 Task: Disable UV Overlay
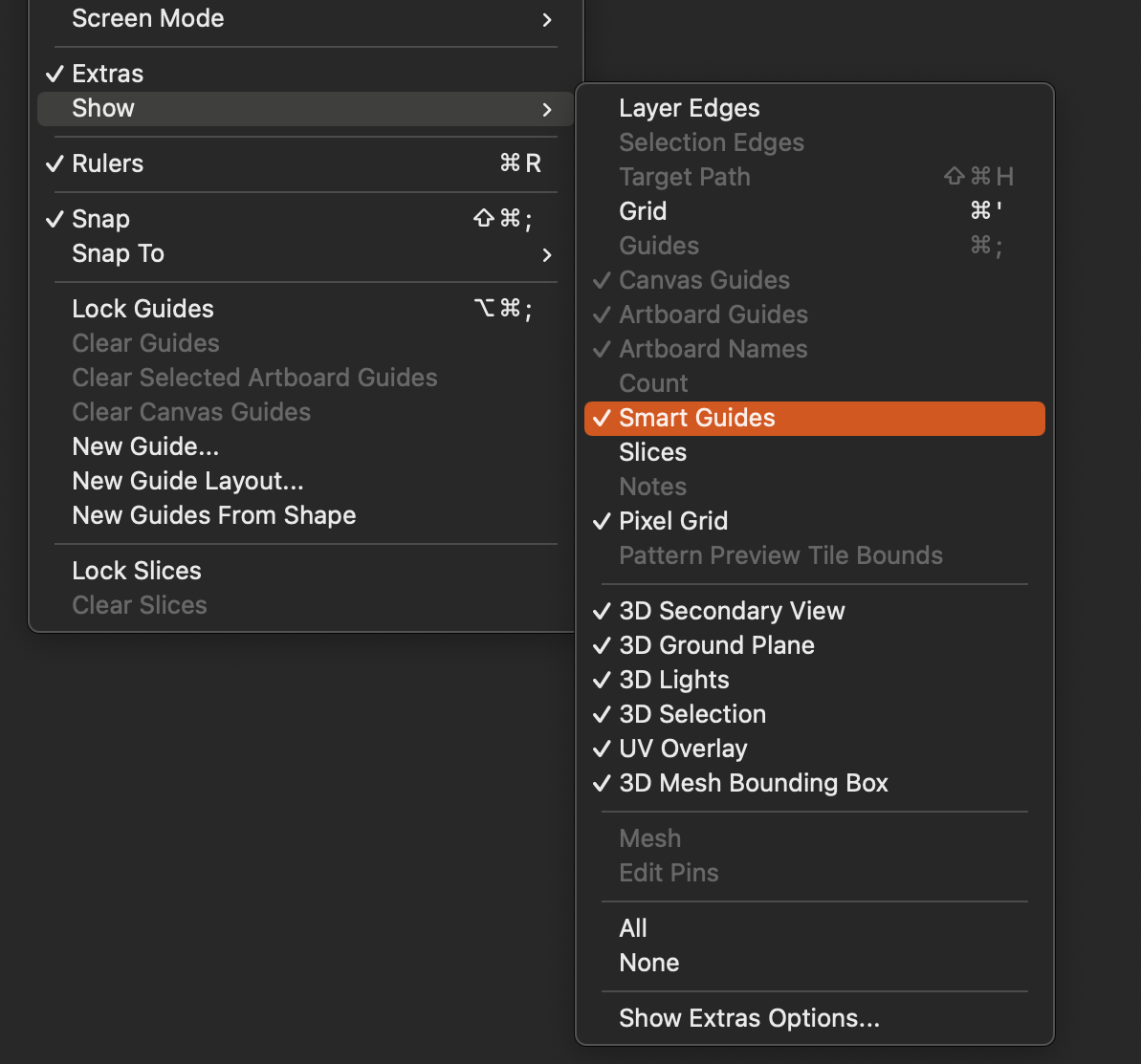[683, 749]
